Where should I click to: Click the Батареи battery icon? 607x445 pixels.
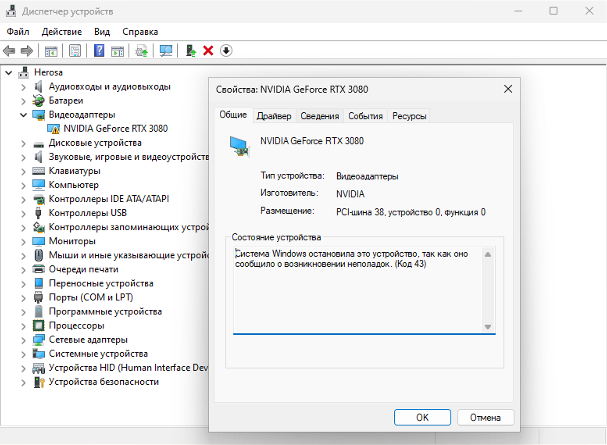[x=38, y=101]
